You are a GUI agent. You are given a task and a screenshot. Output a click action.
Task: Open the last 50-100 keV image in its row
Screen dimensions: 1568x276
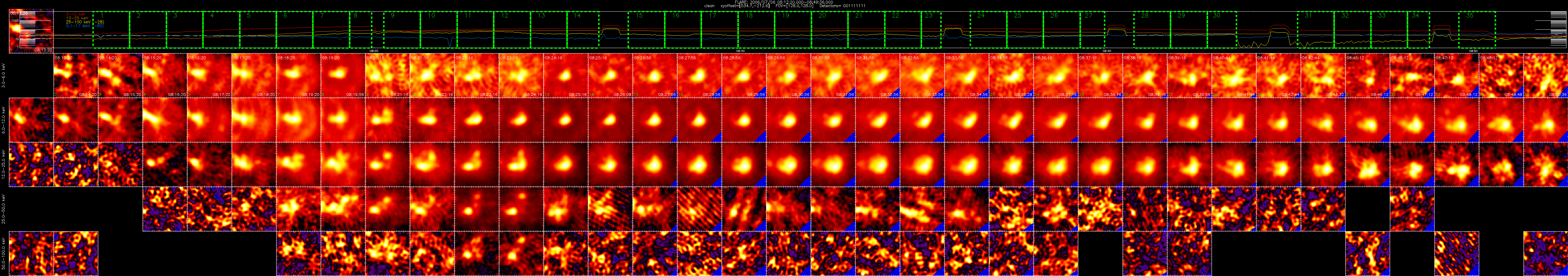(1545, 253)
